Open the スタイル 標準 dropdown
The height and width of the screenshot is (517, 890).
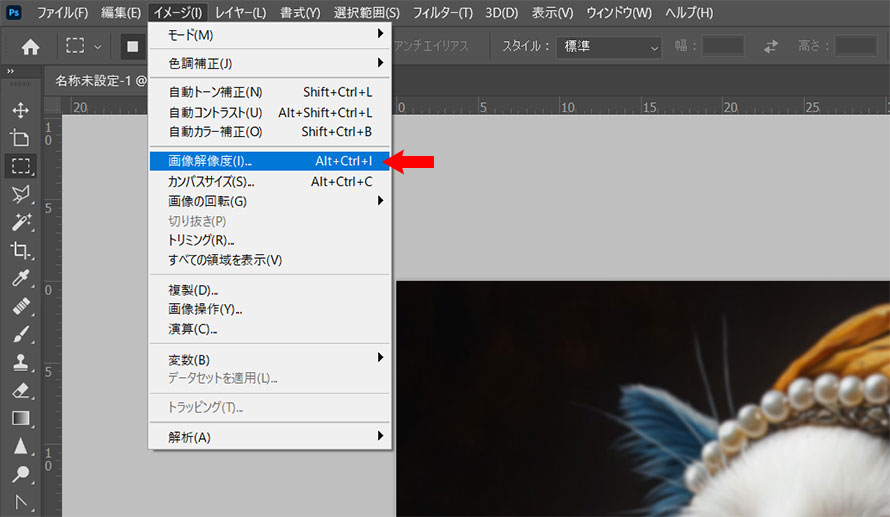click(x=609, y=47)
